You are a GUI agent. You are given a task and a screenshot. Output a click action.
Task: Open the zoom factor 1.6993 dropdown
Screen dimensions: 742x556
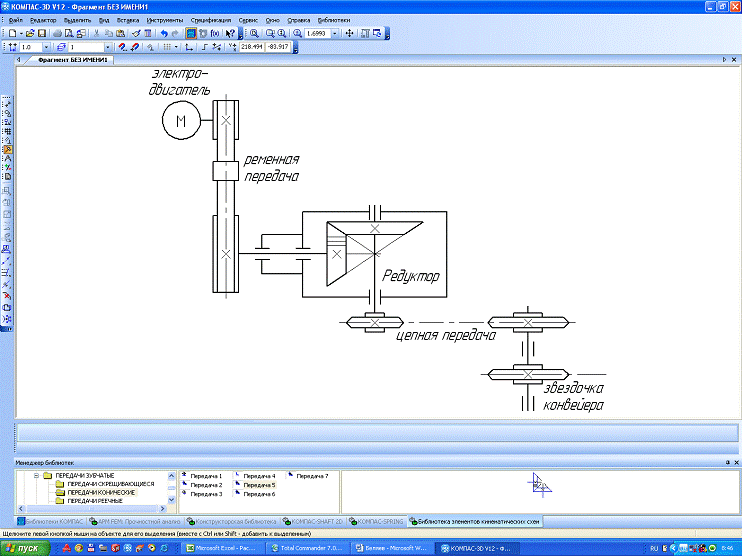coord(336,33)
